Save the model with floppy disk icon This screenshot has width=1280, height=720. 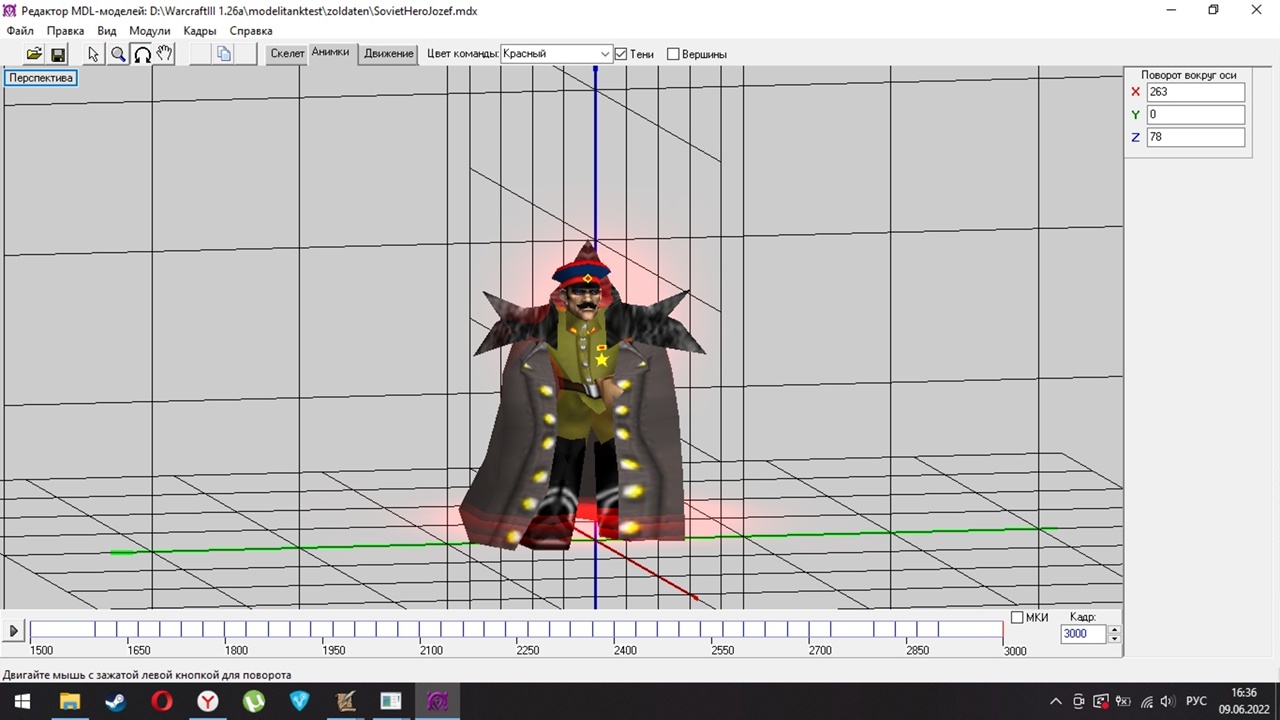pos(58,54)
